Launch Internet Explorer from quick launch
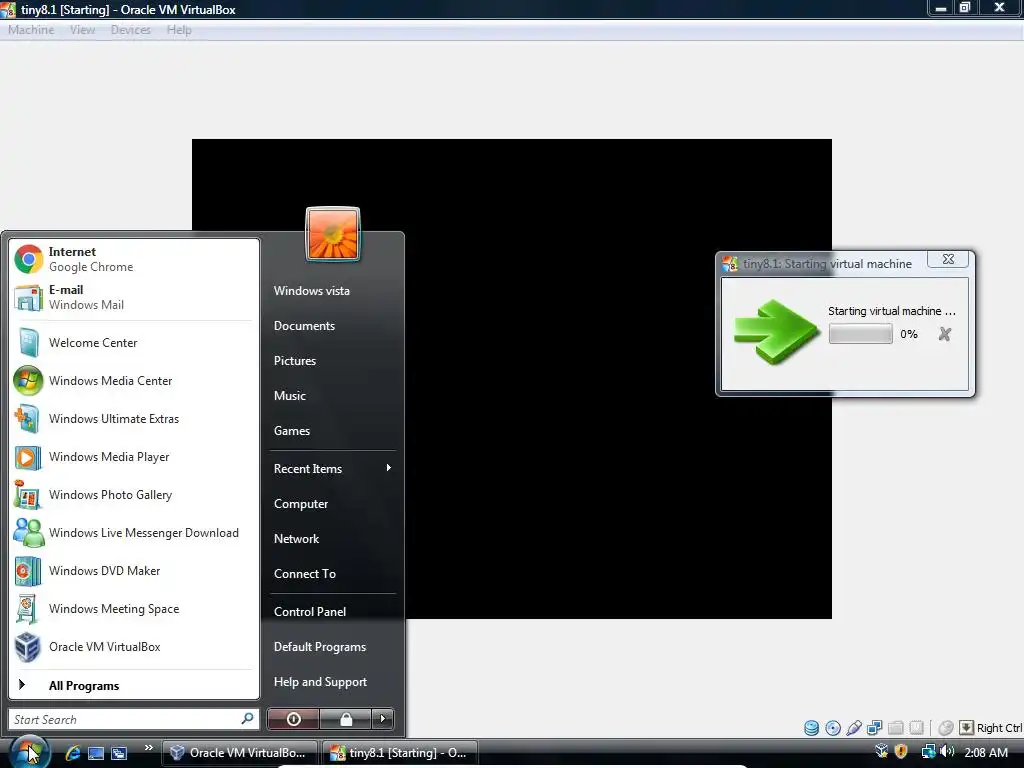Screen dimensions: 1024x768 [x=72, y=753]
